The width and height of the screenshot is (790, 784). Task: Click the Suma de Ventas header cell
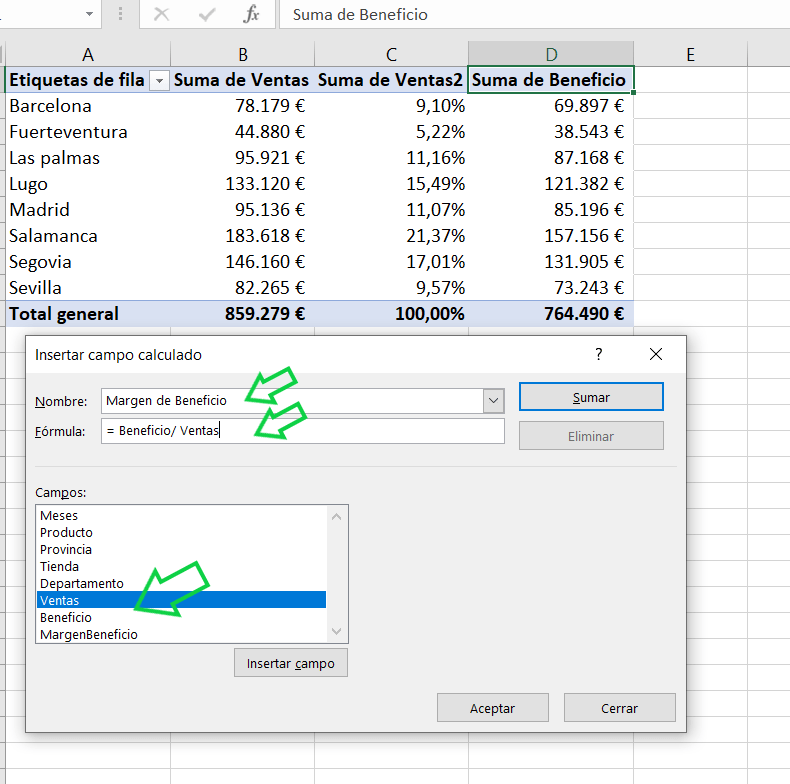coord(242,80)
